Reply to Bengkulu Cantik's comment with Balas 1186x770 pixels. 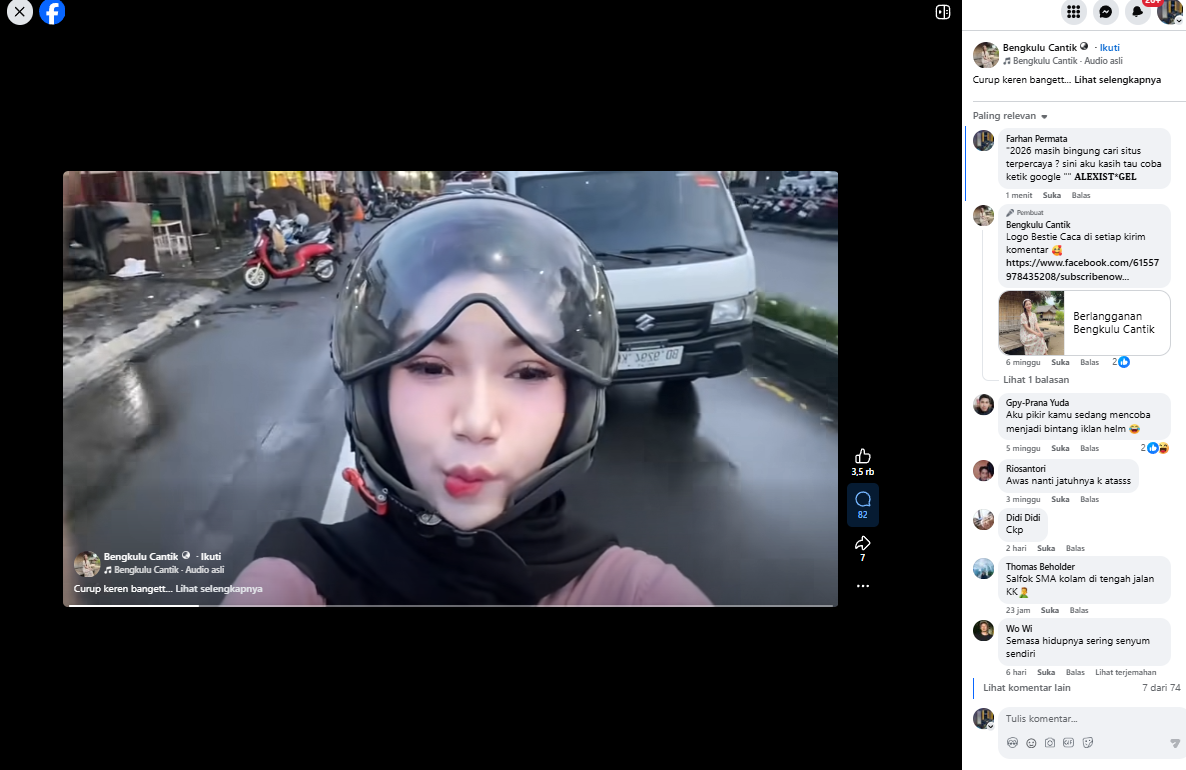coord(1089,362)
